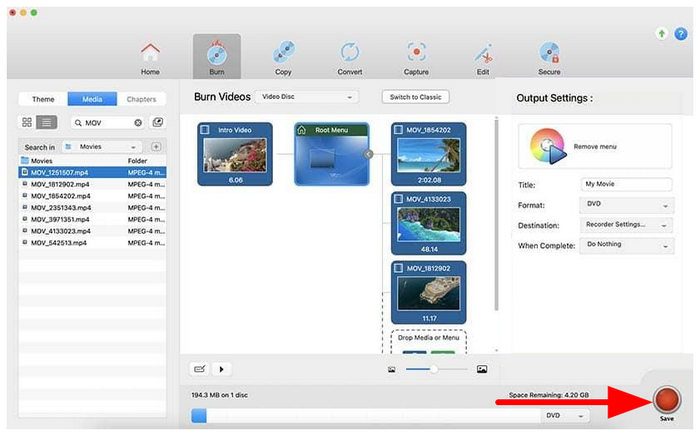Switch media browser to list view
The width and height of the screenshot is (700, 436).
46,122
